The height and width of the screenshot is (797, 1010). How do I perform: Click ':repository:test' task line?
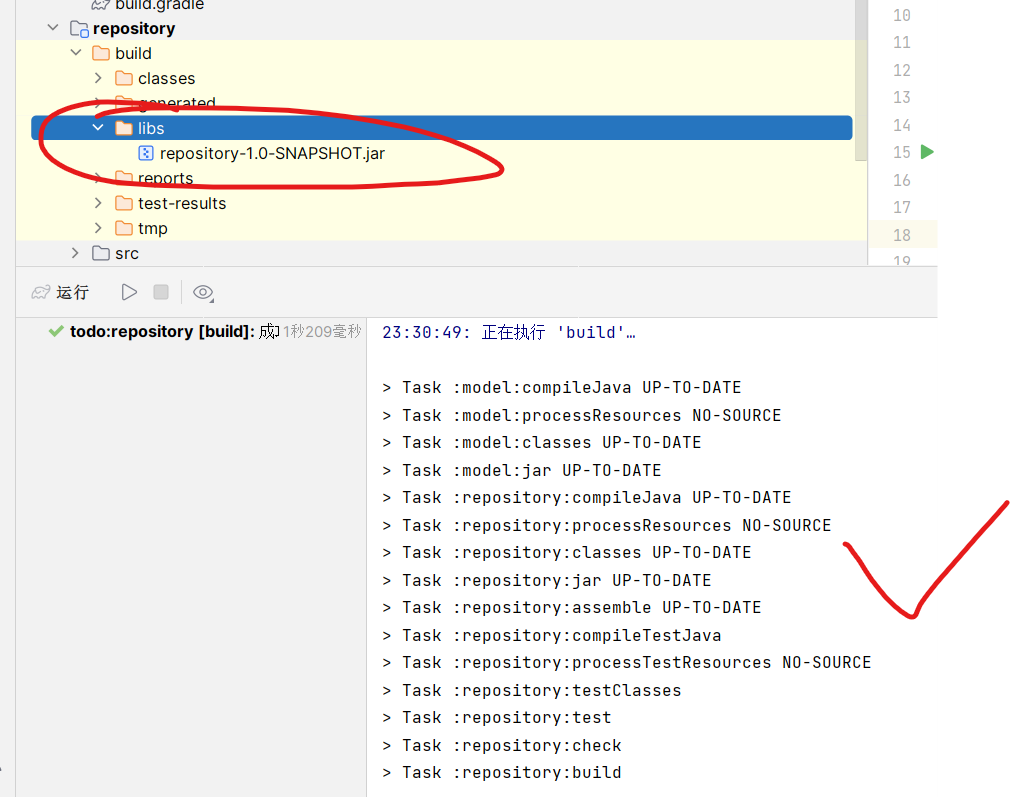(497, 718)
